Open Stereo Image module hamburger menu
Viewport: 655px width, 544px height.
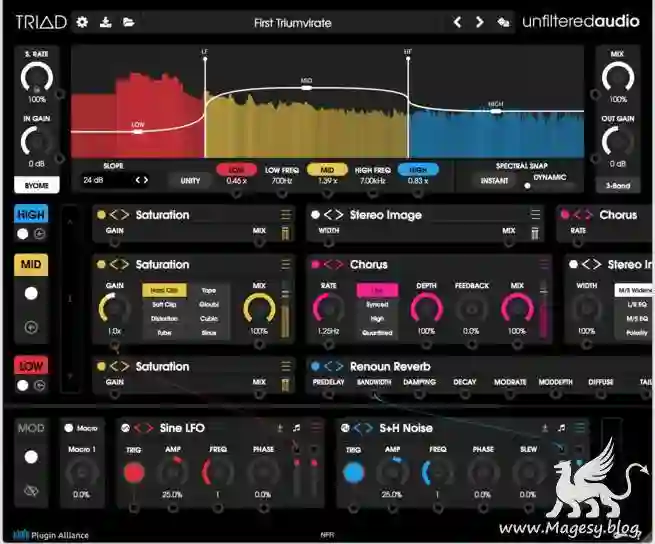535,214
